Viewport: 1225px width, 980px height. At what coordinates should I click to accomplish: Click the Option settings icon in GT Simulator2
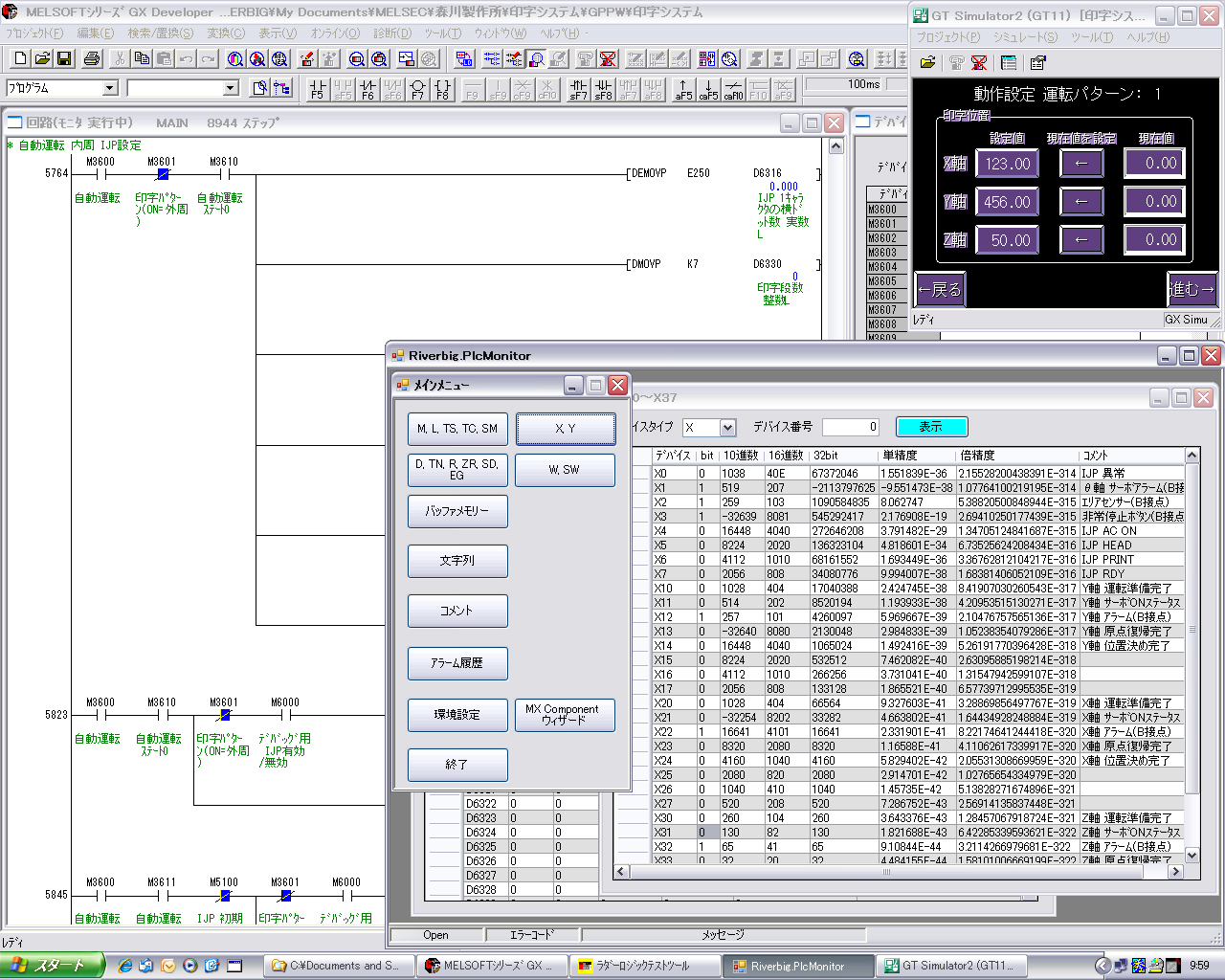tap(1038, 62)
